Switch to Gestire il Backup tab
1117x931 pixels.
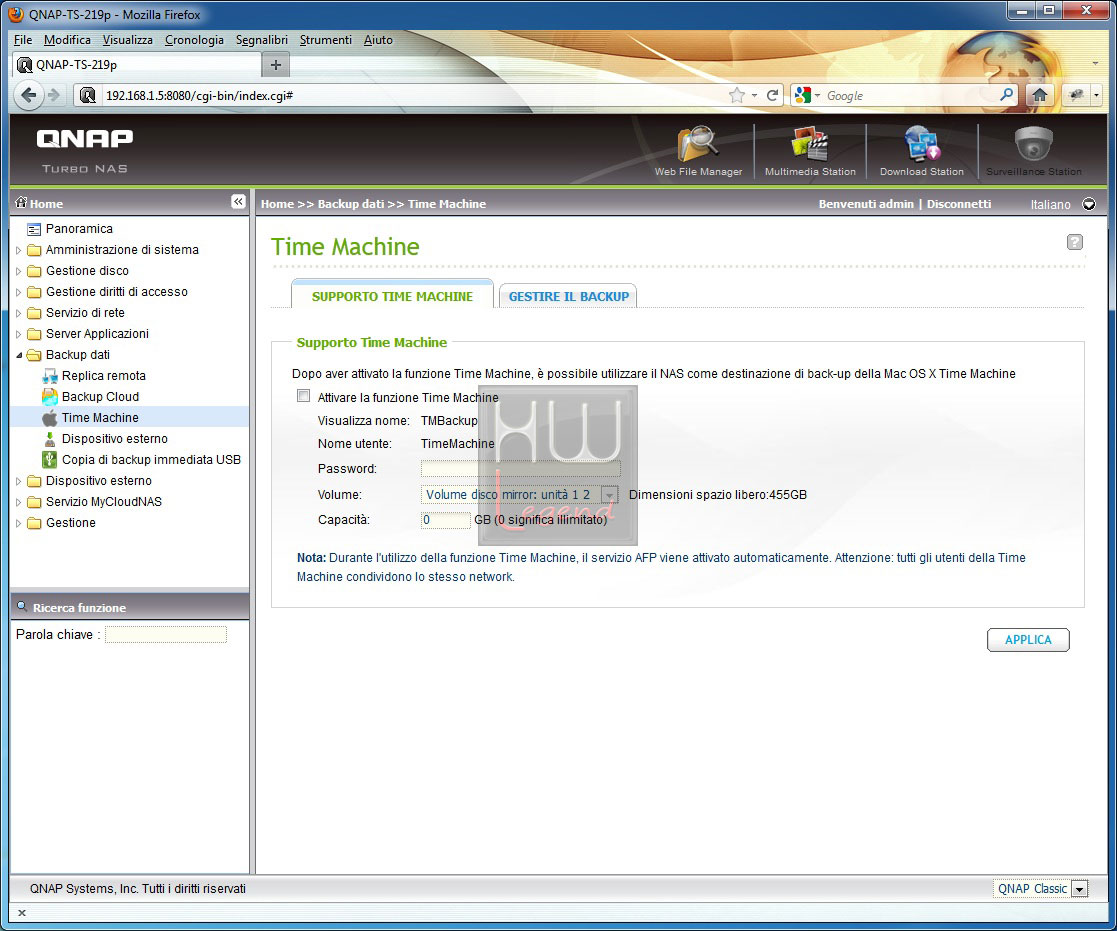click(568, 296)
